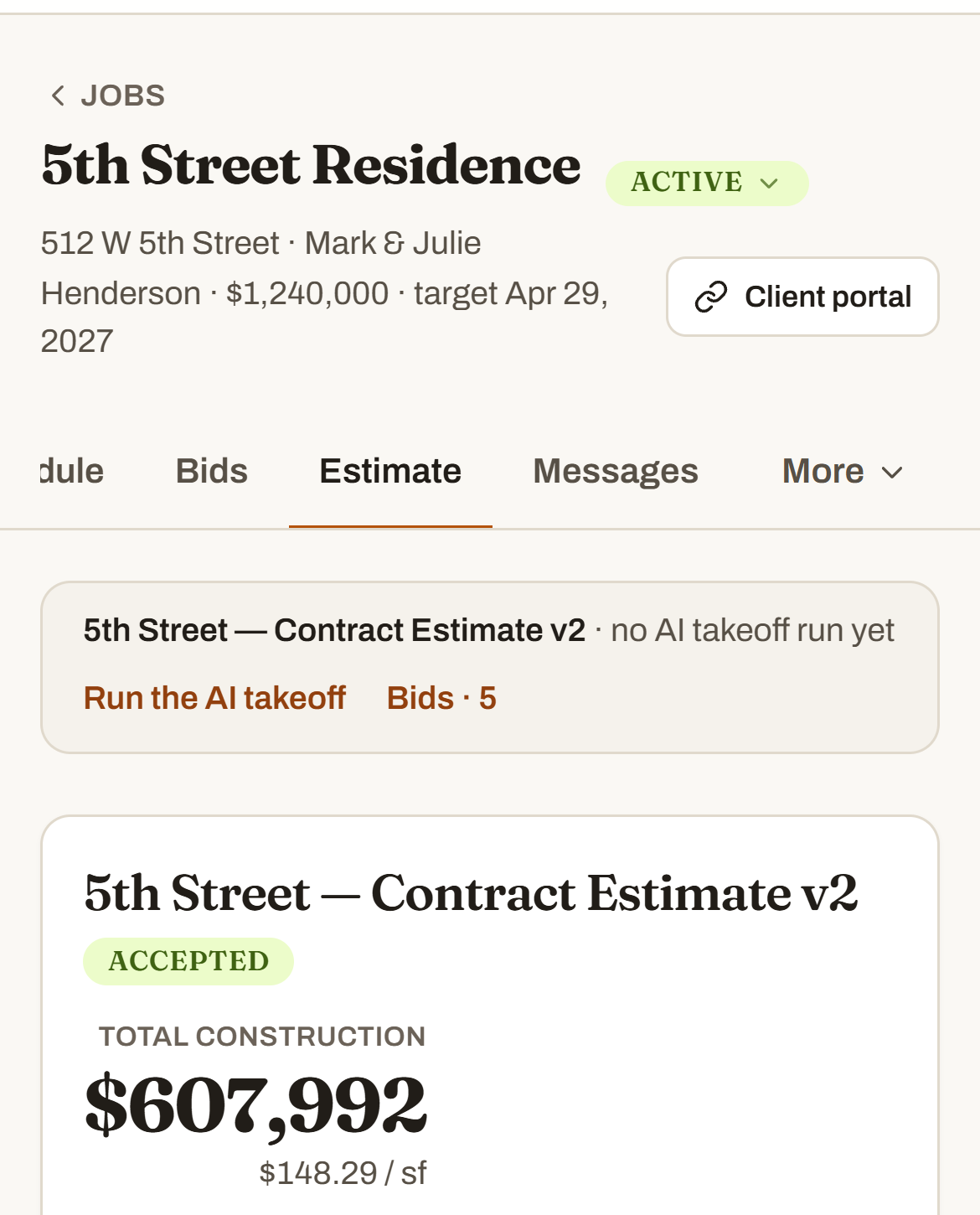Open the ACTIVE status dropdown
Image resolution: width=980 pixels, height=1215 pixels.
pos(707,183)
